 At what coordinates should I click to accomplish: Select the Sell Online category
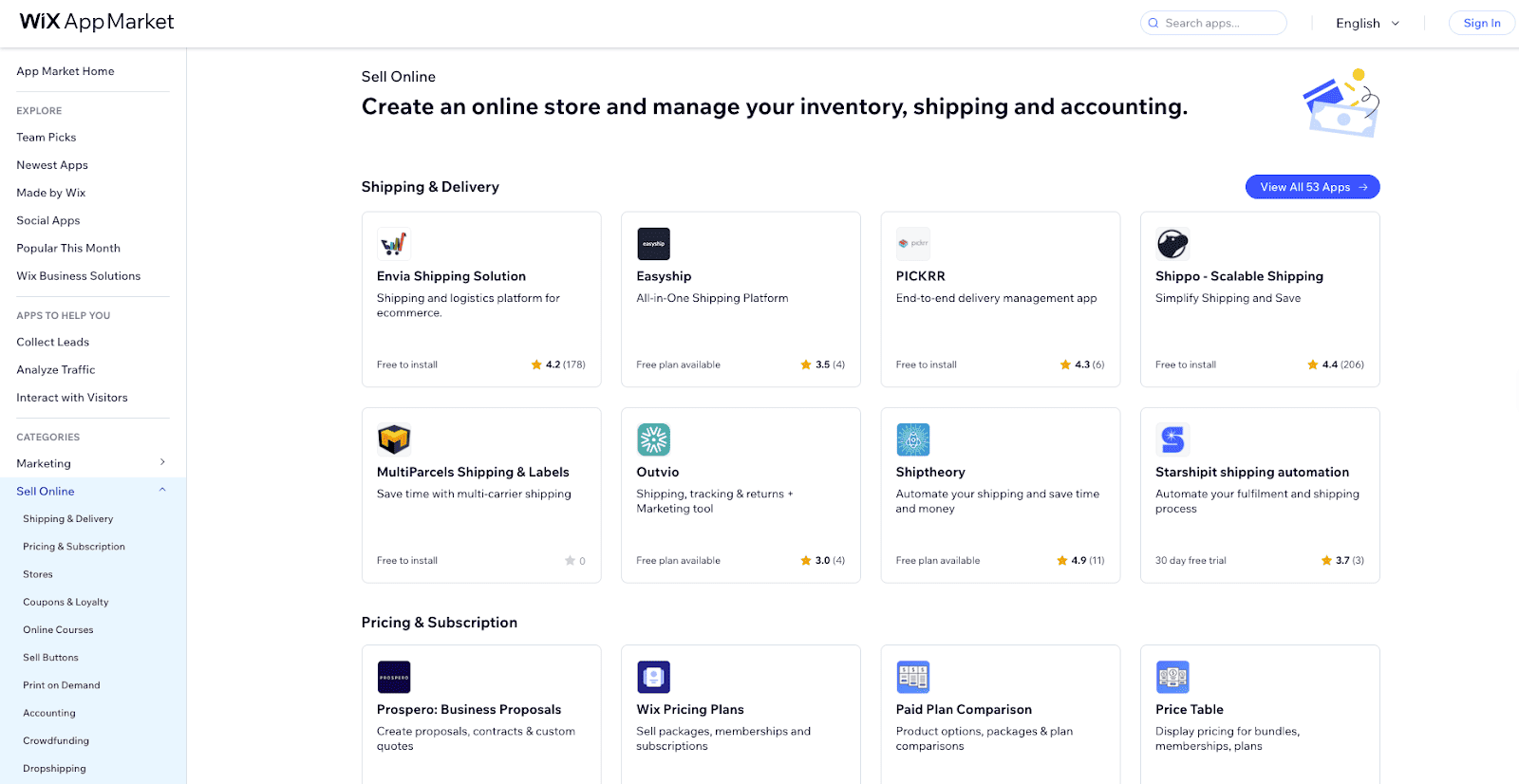pyautogui.click(x=46, y=492)
